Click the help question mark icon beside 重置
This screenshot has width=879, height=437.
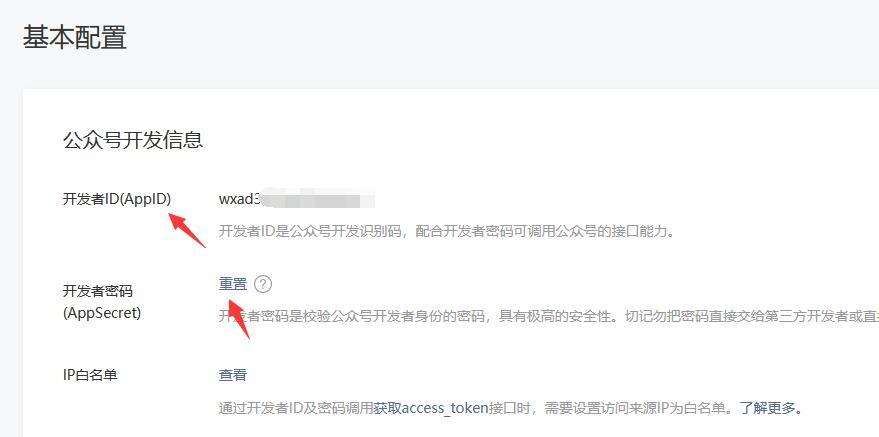(263, 285)
